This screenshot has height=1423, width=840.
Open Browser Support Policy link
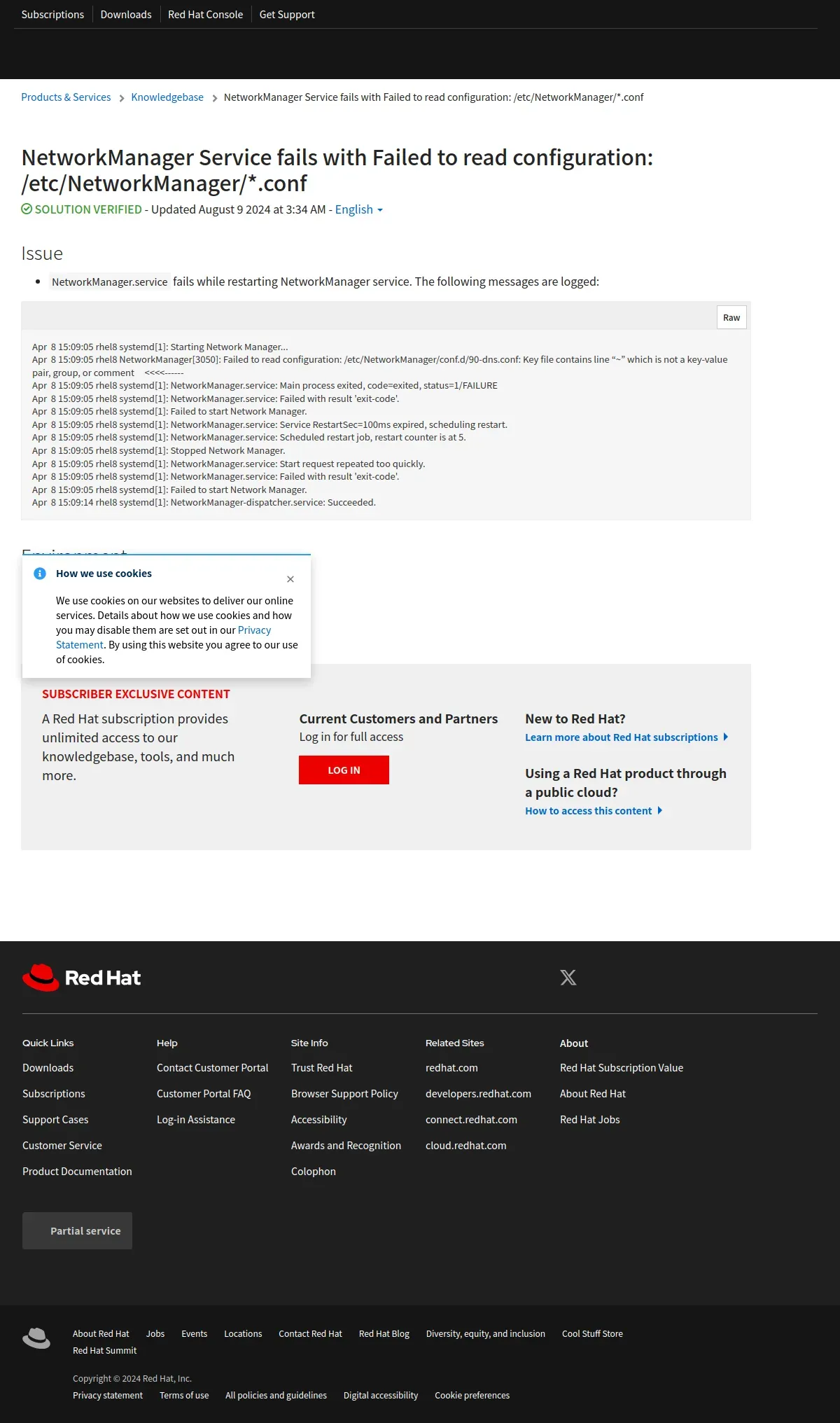344,1094
